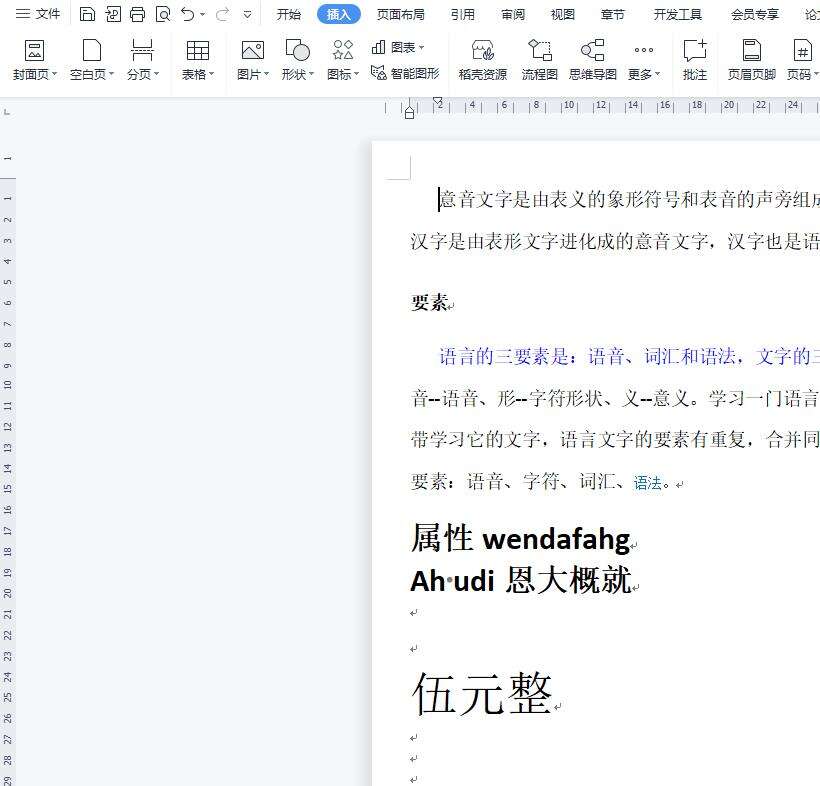Screen dimensions: 820x786
Task: Click the Redo arrow
Action: pyautogui.click(x=223, y=14)
